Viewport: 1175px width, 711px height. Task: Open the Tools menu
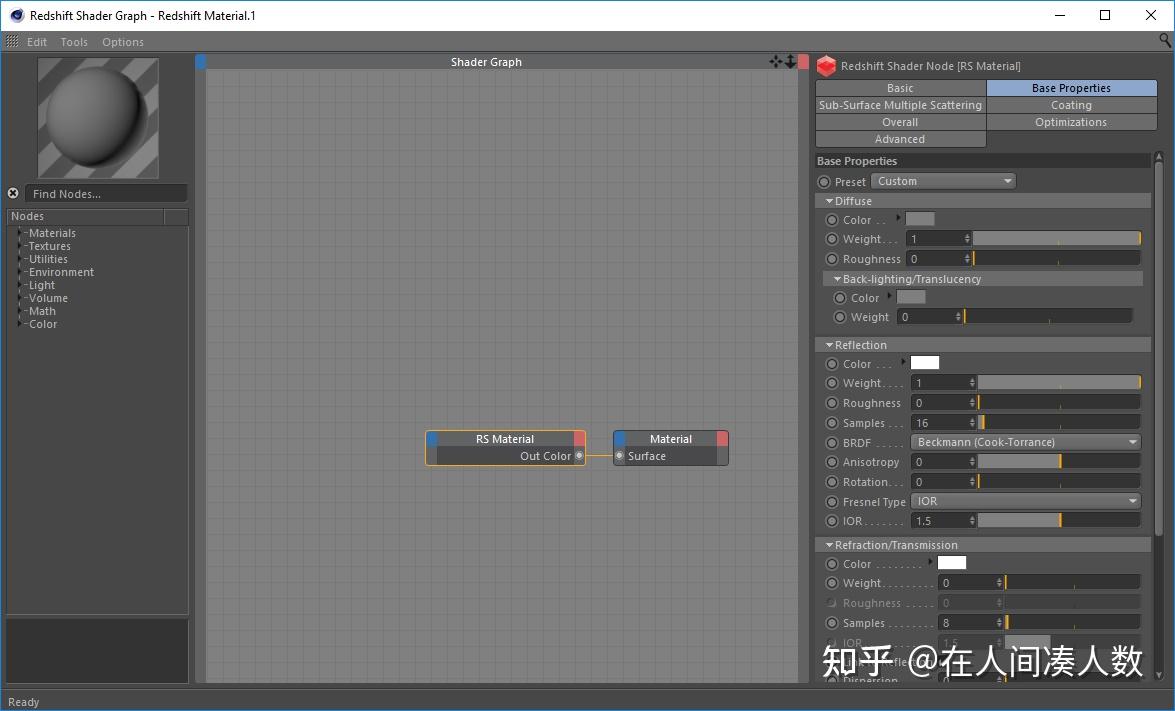pos(73,41)
